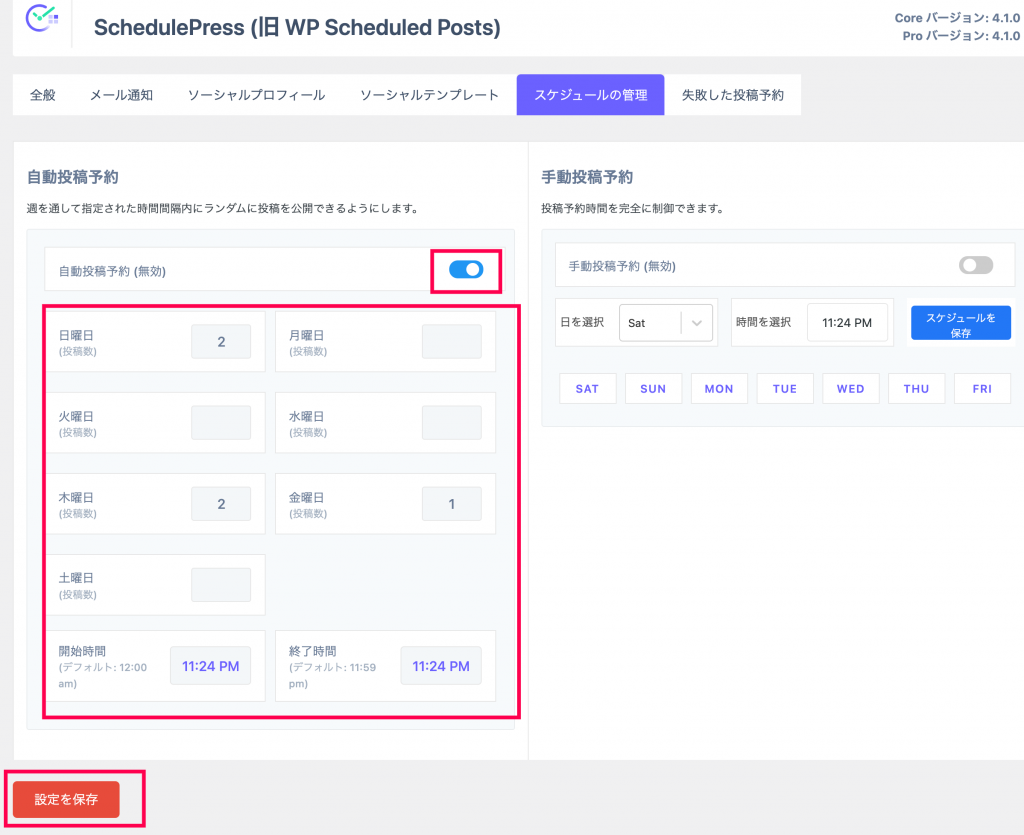Toggle the 自動投稿予約 switch off
This screenshot has width=1024, height=835.
pos(466,270)
